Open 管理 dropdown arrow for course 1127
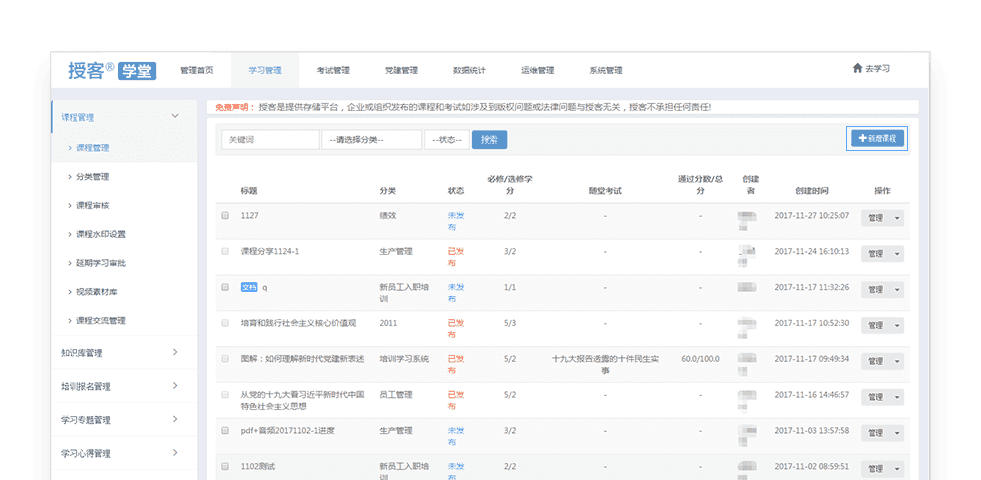The width and height of the screenshot is (981, 480). [897, 218]
